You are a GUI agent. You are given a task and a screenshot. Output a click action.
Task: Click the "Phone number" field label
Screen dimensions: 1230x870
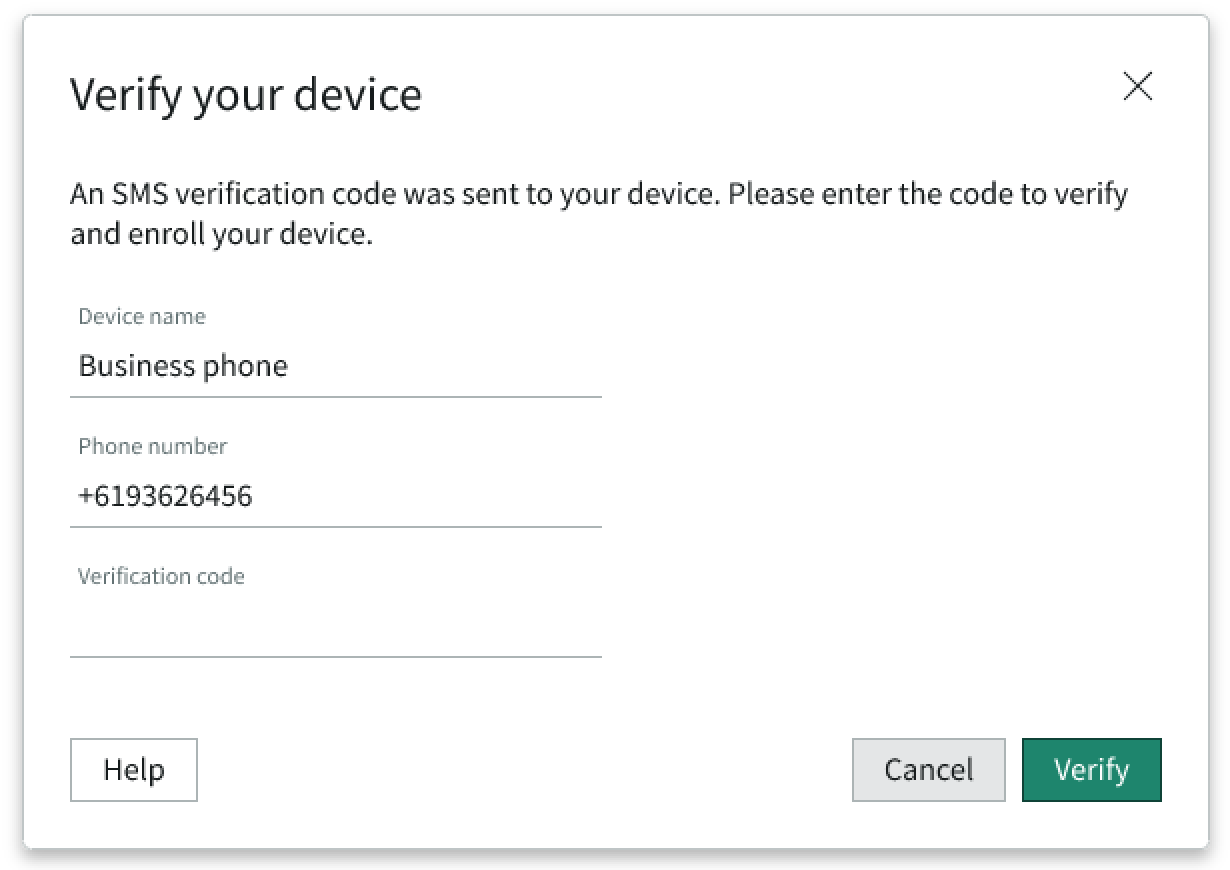[x=153, y=447]
